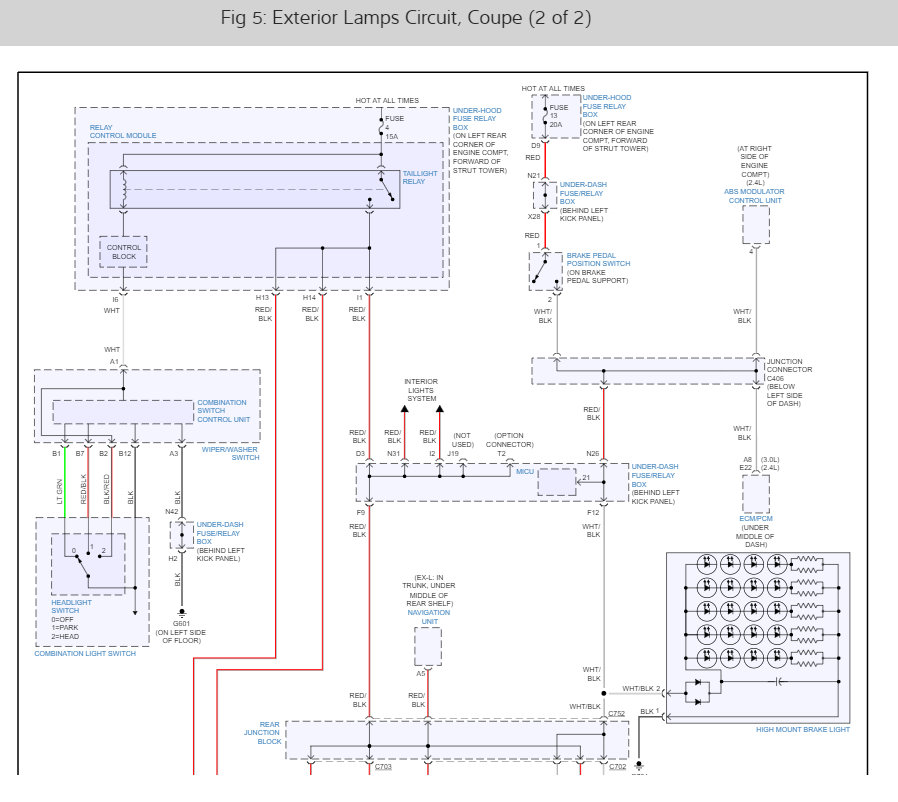Screen dimensions: 898x802
Task: Click the headlight switch selector symbol
Action: point(88,564)
